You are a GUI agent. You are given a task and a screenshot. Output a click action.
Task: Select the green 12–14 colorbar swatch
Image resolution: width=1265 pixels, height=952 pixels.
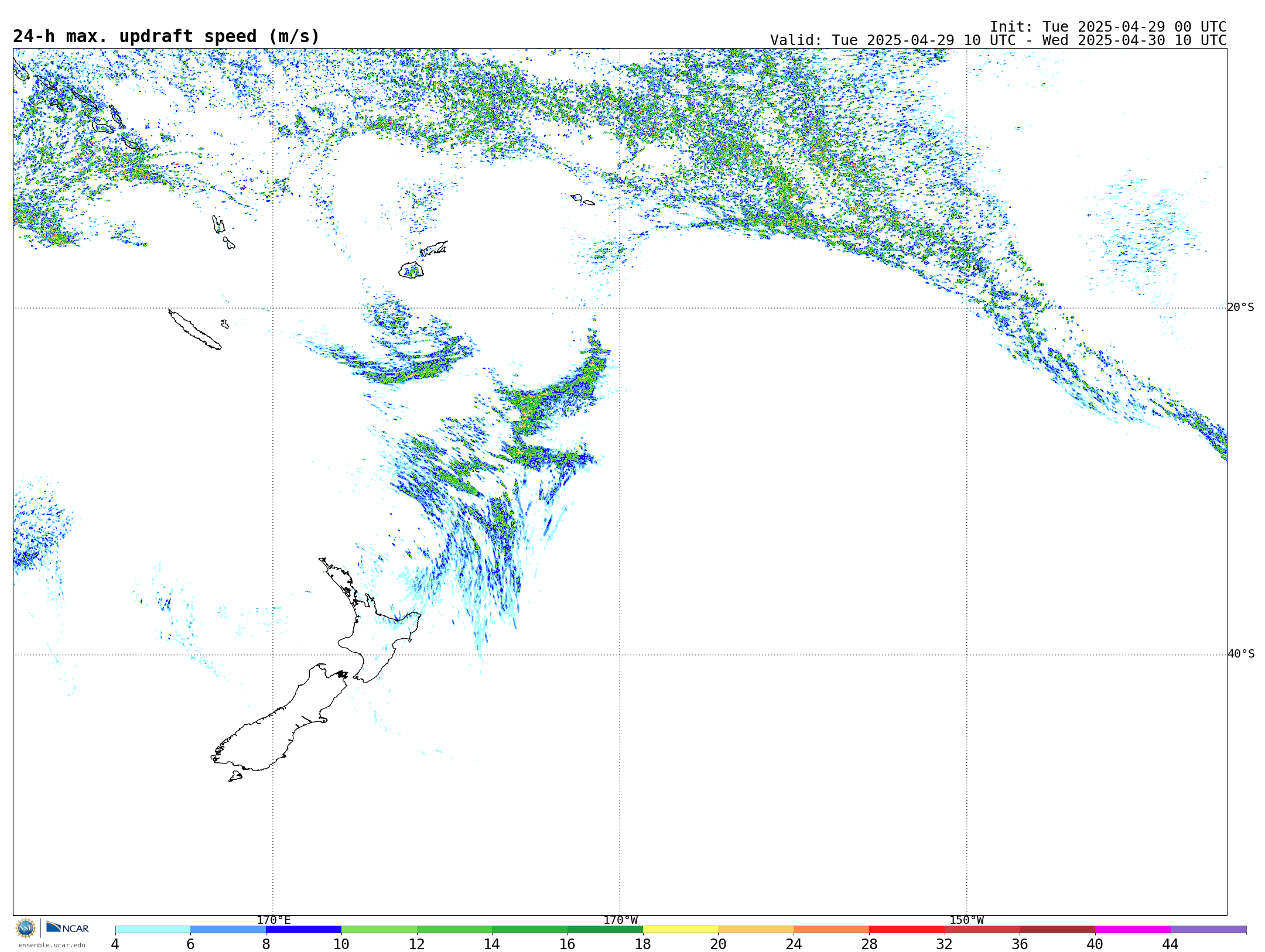coord(454,929)
